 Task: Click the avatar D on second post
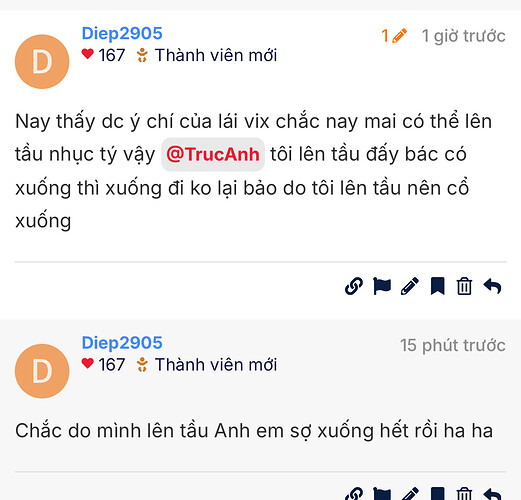(x=42, y=371)
